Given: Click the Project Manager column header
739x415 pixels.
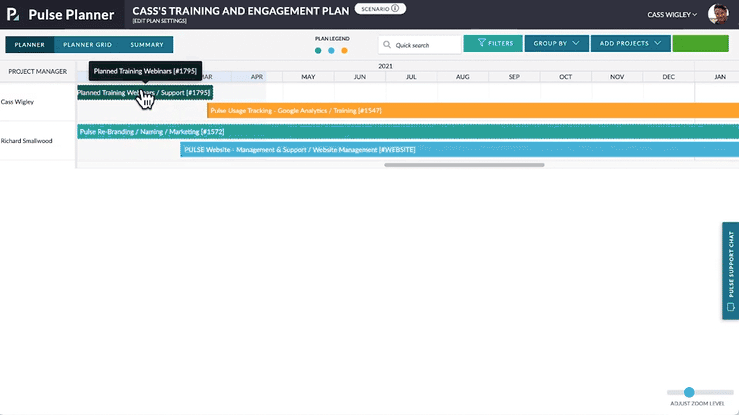Looking at the screenshot, I should [x=38, y=72].
